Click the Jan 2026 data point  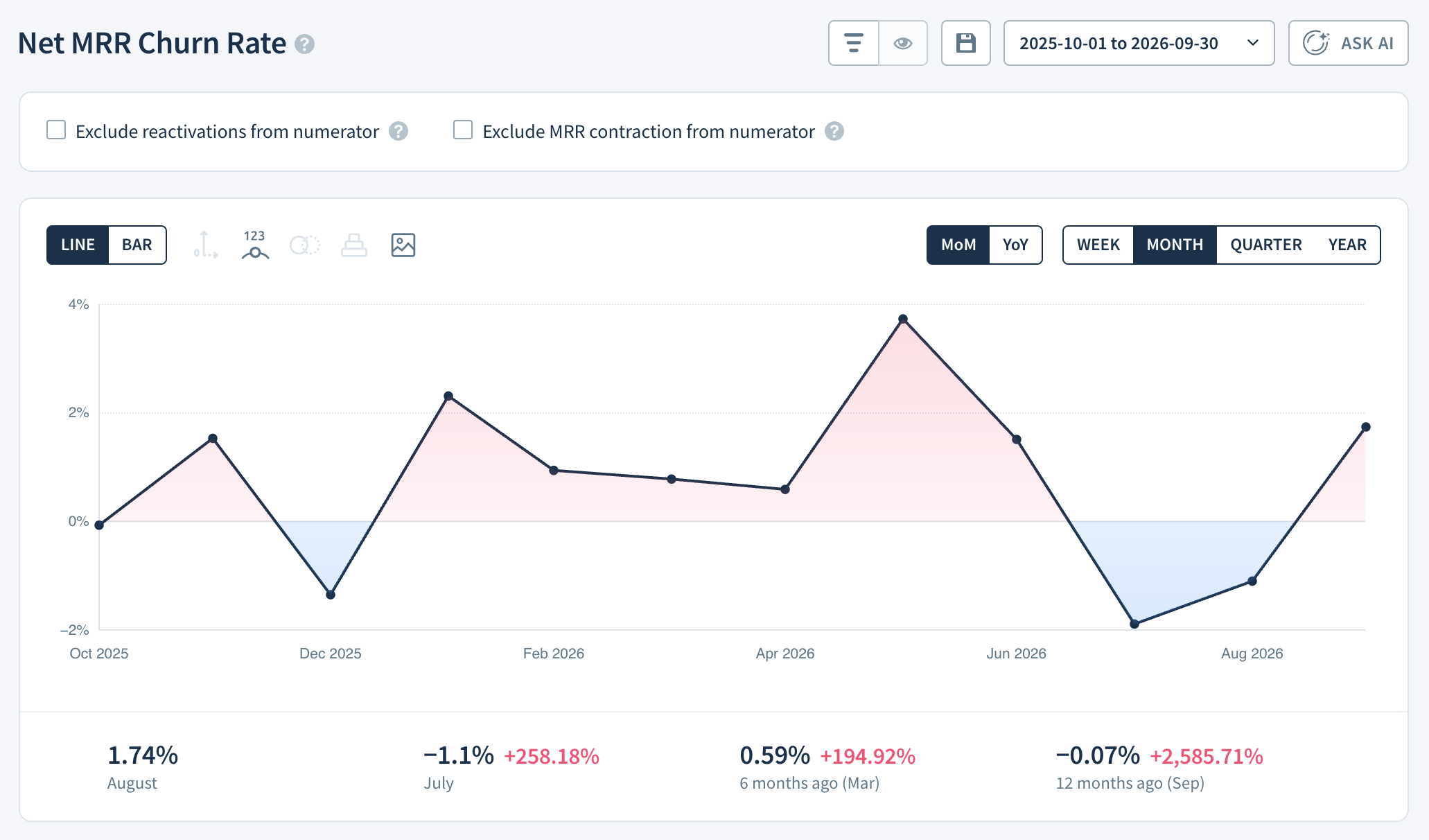pos(448,396)
